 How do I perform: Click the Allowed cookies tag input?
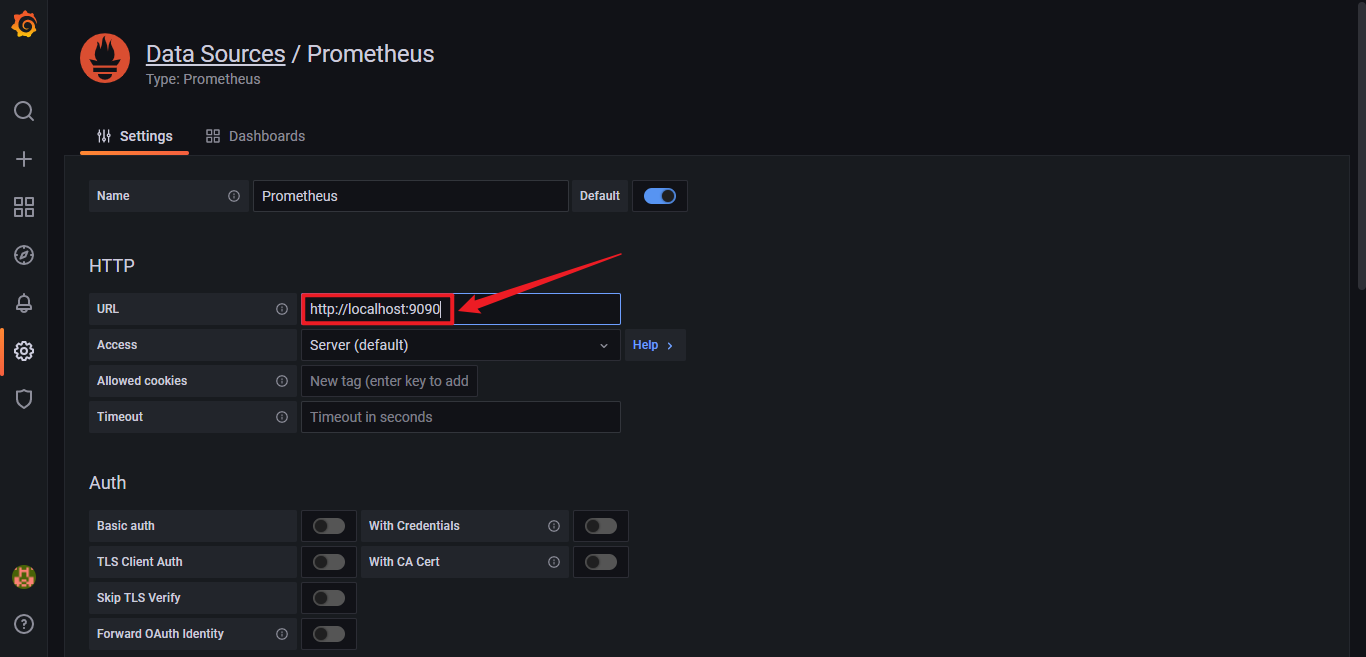point(389,381)
